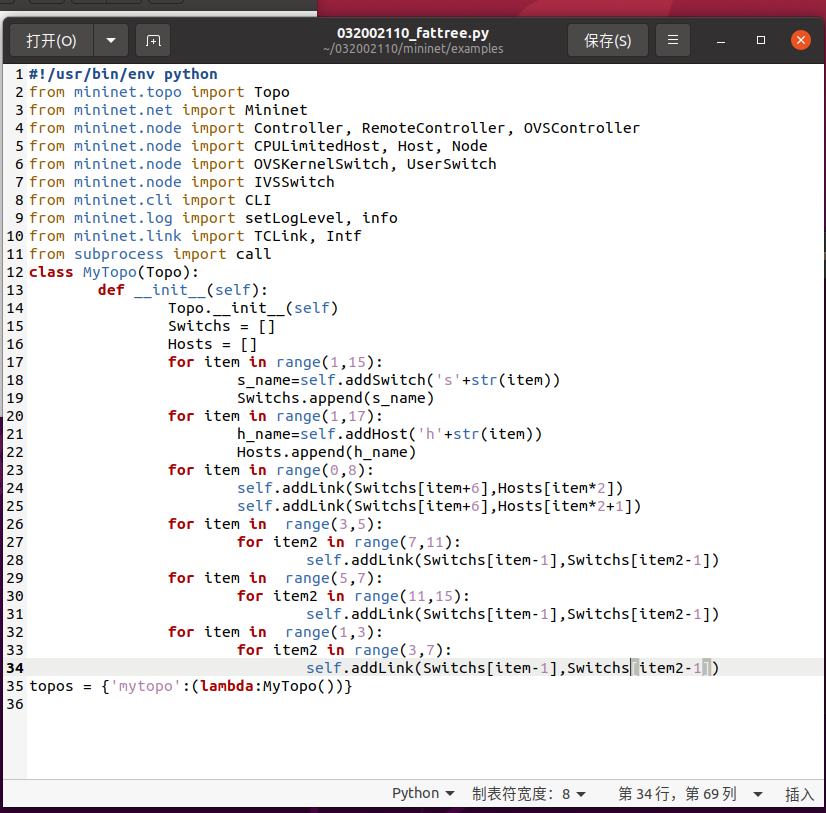This screenshot has height=813, width=826.
Task: Maximize the gedit window
Action: [x=761, y=41]
